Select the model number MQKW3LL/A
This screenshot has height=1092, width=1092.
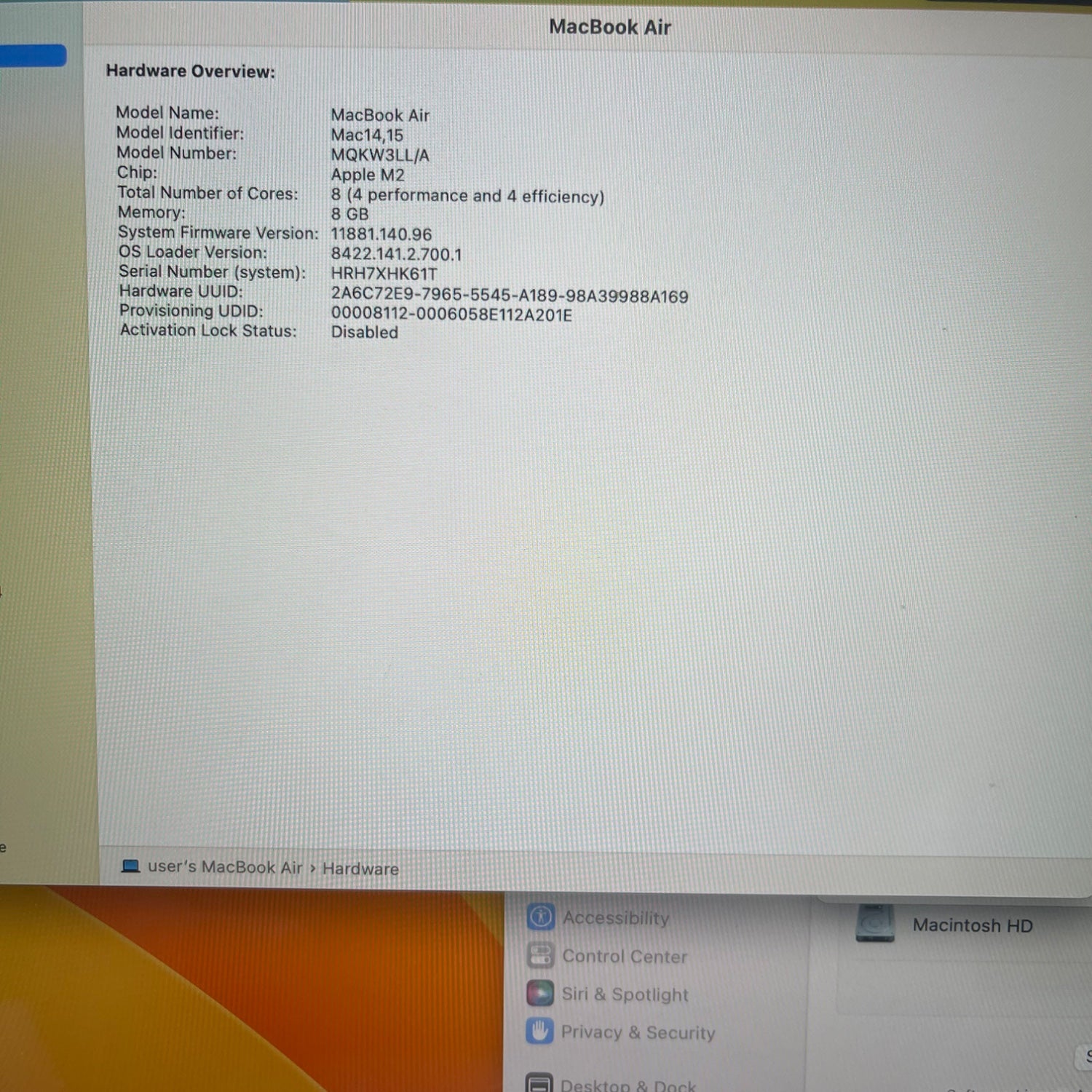pos(380,155)
